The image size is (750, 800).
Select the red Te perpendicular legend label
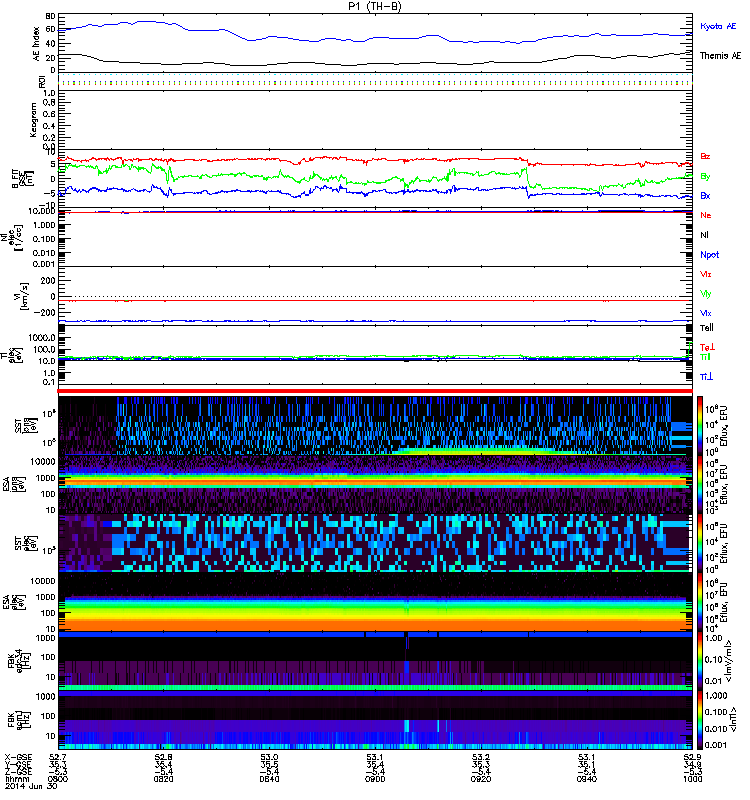coord(707,347)
